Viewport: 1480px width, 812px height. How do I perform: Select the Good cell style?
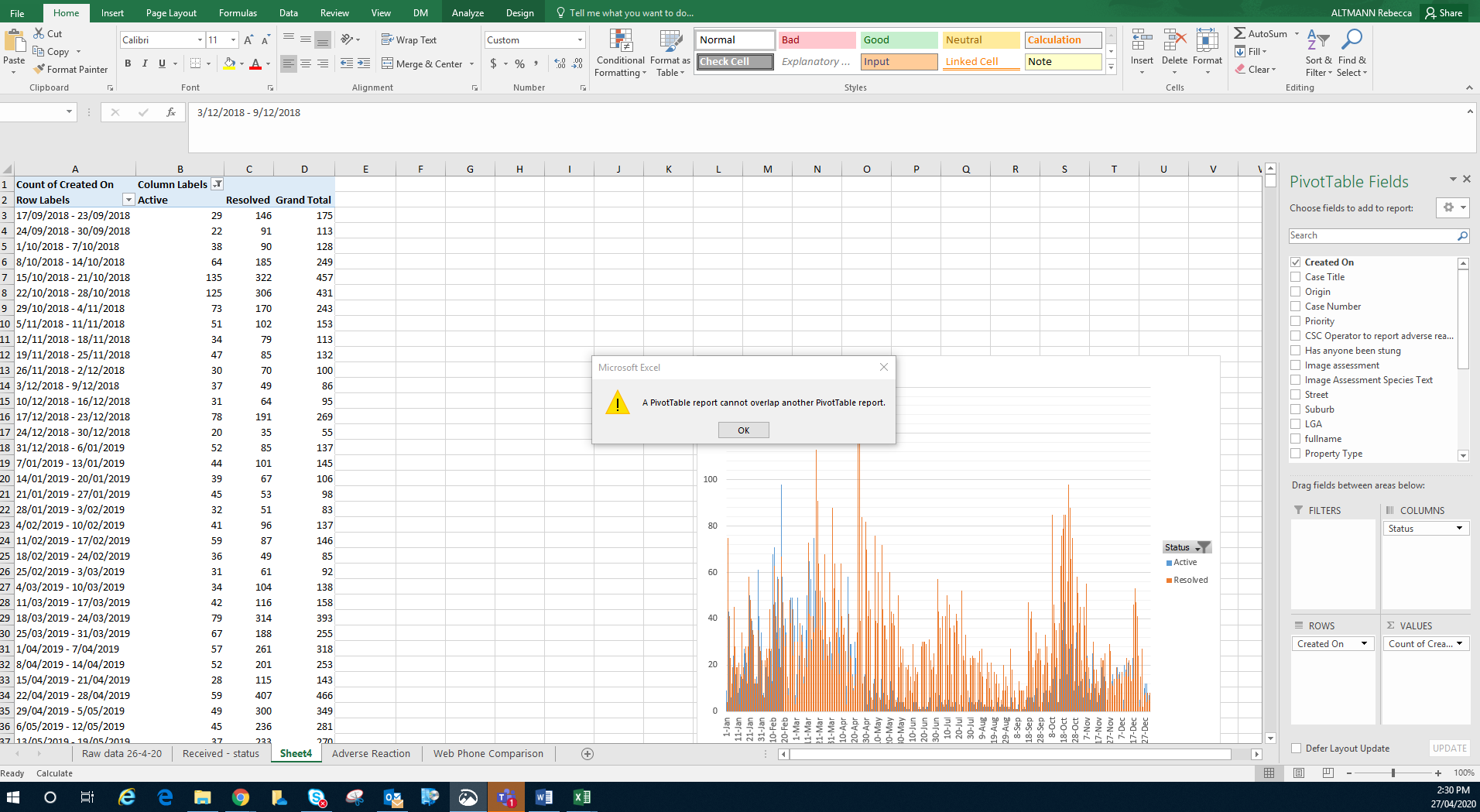tap(898, 40)
